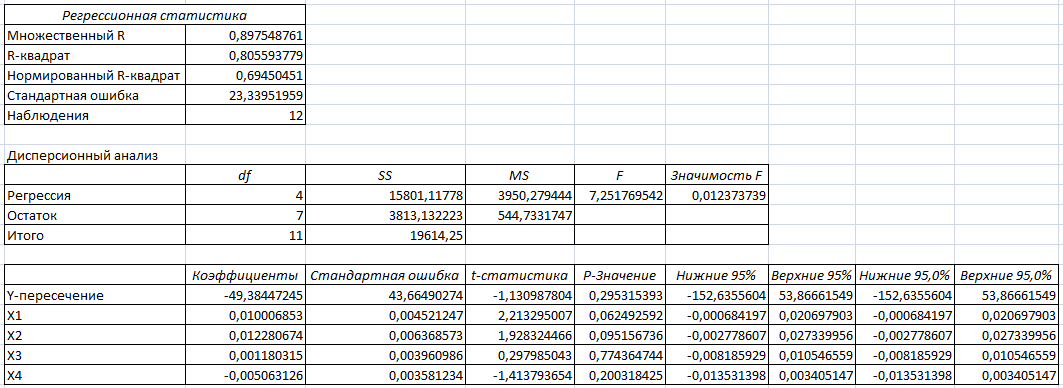
Task: Select the standard error value 23,33951959
Action: pos(245,95)
